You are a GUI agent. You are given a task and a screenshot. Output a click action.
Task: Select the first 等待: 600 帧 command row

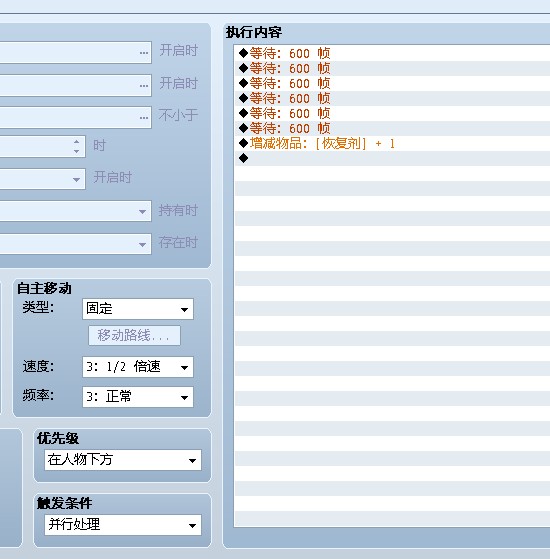(392, 53)
